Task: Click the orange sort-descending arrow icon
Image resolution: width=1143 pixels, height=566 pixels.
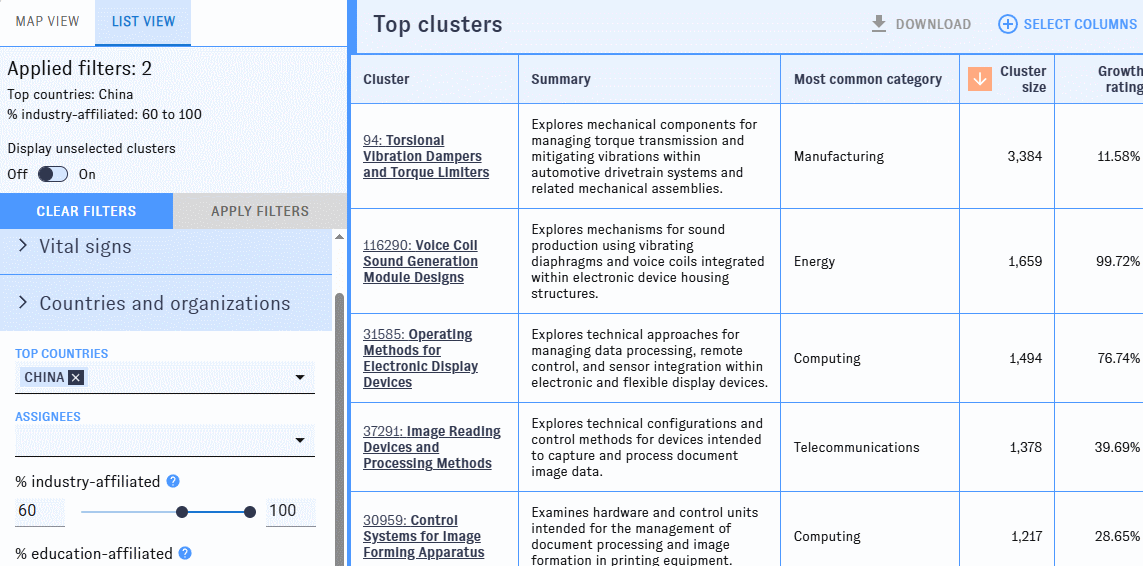Action: click(979, 79)
